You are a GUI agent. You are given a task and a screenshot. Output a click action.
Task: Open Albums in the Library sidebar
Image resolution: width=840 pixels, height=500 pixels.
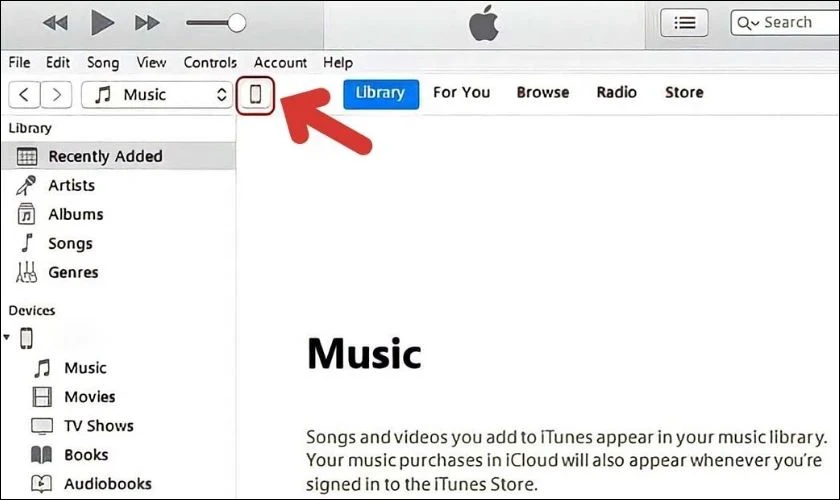tap(76, 214)
